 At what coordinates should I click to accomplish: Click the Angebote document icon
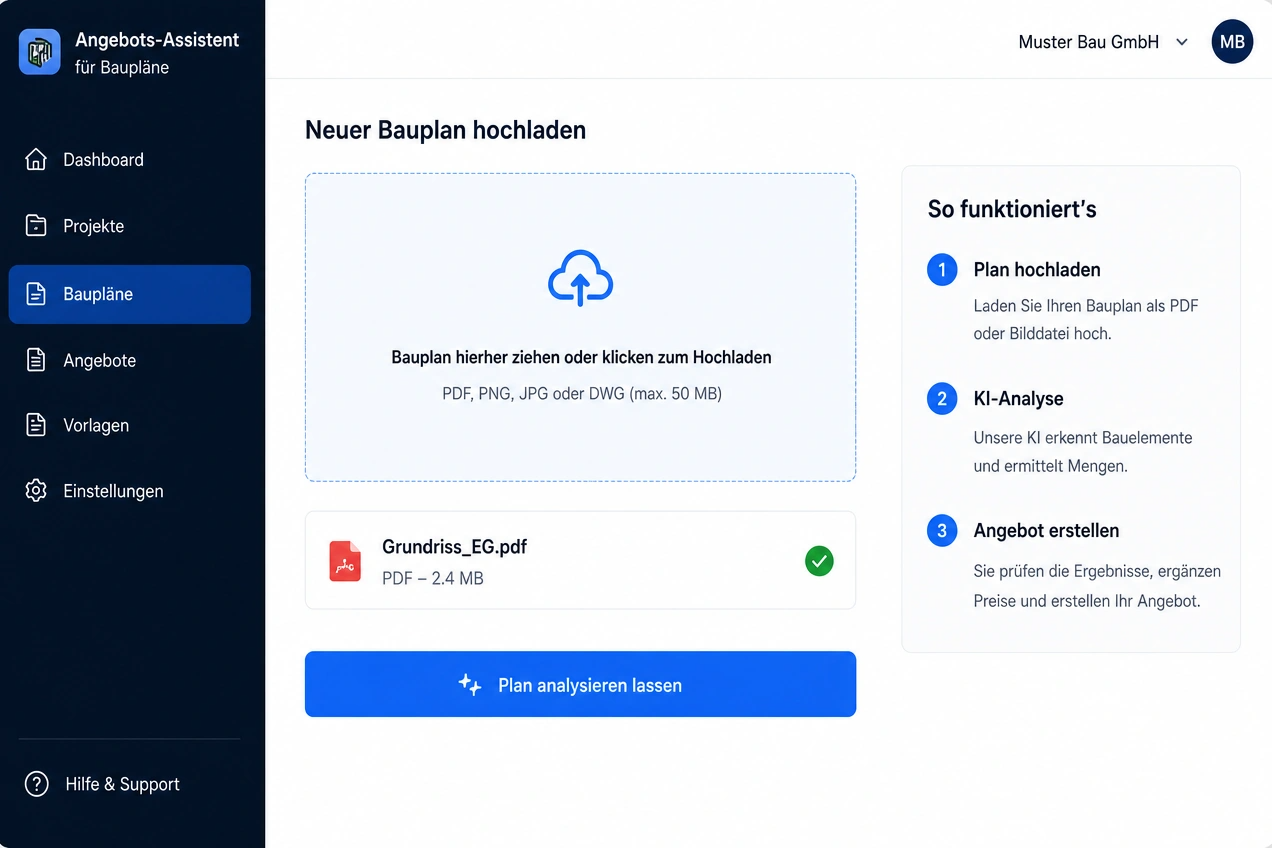(36, 360)
